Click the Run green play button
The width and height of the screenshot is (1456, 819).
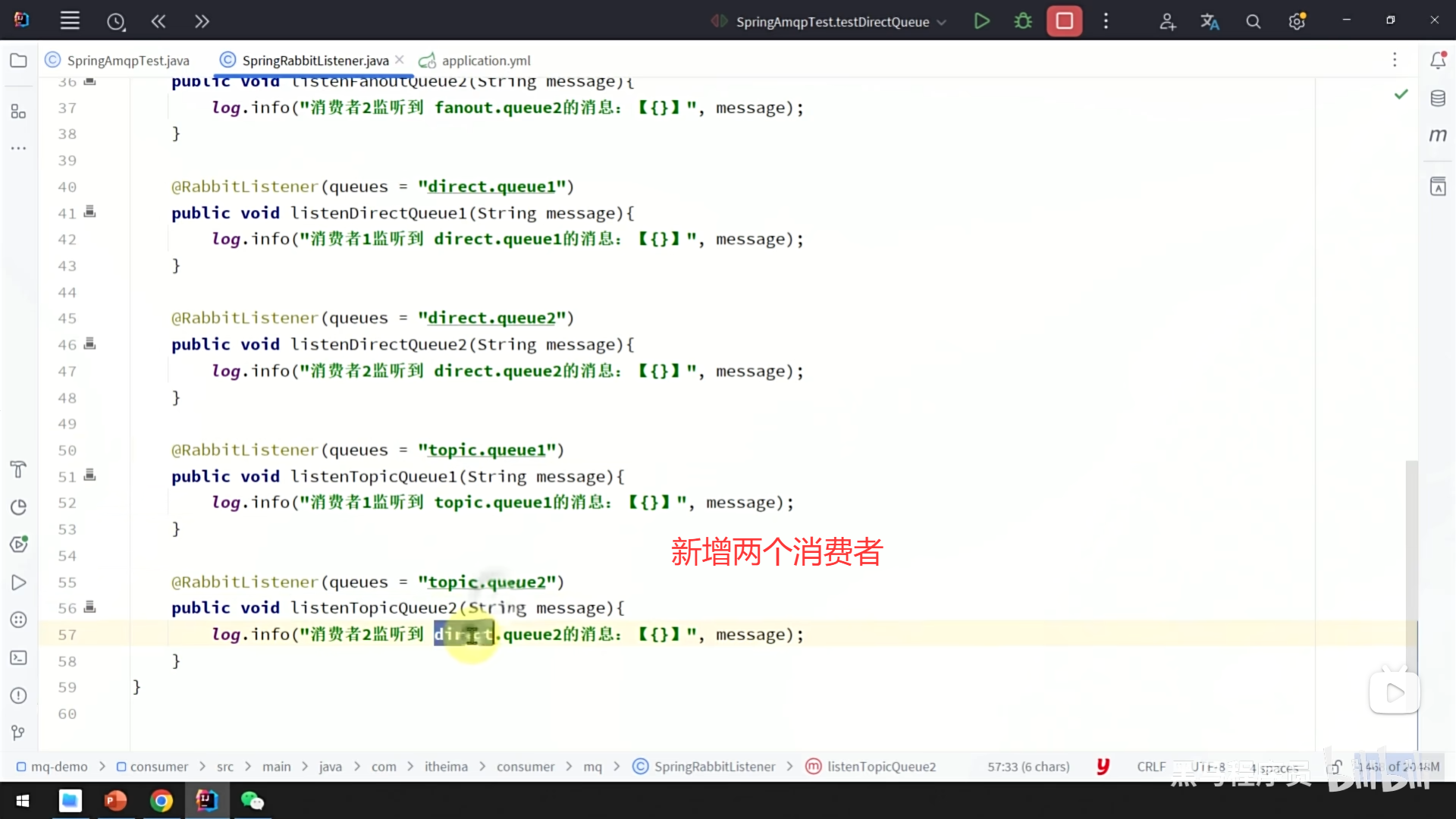click(981, 21)
